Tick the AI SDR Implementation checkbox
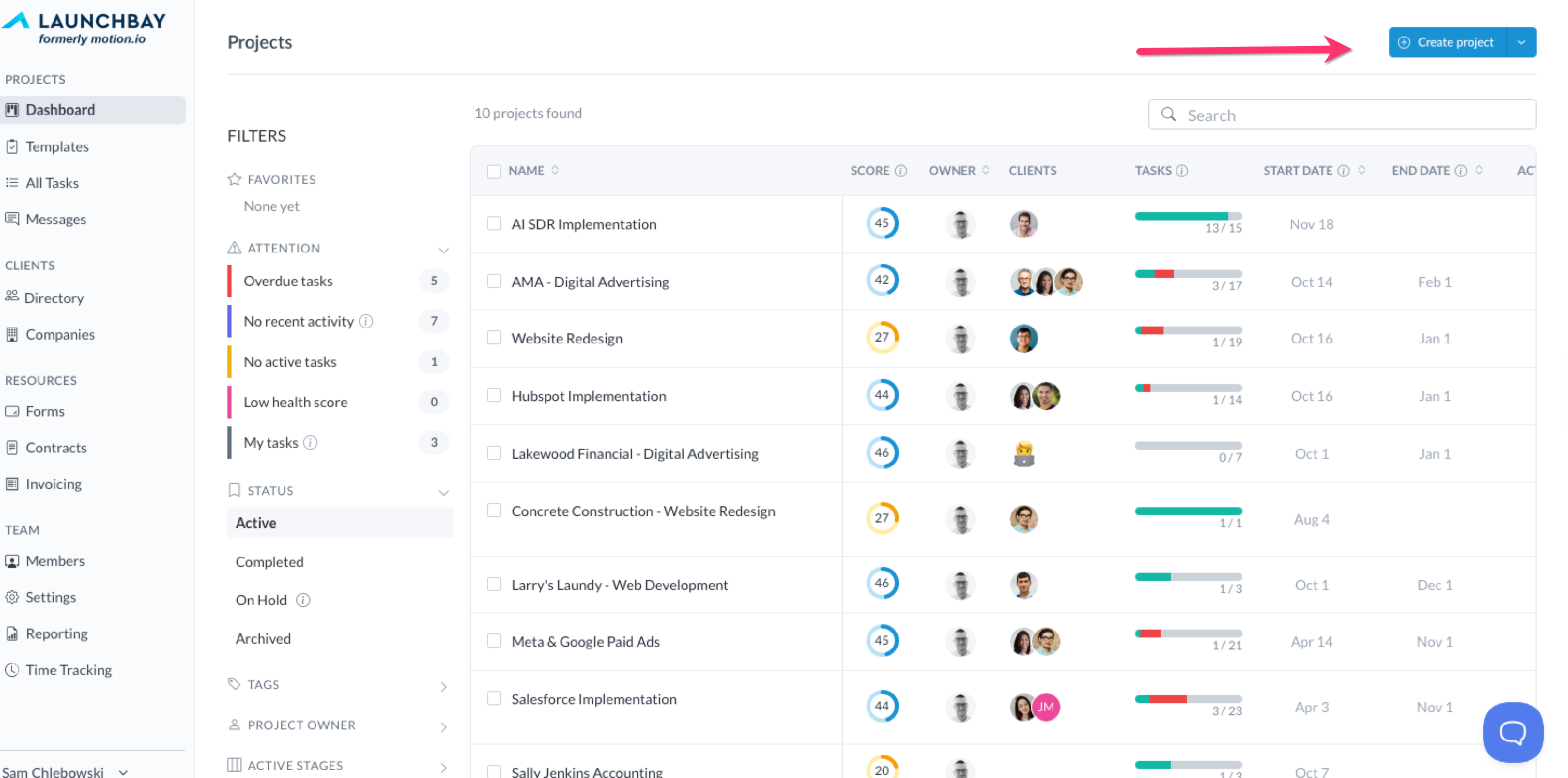The width and height of the screenshot is (1568, 778). pyautogui.click(x=493, y=224)
